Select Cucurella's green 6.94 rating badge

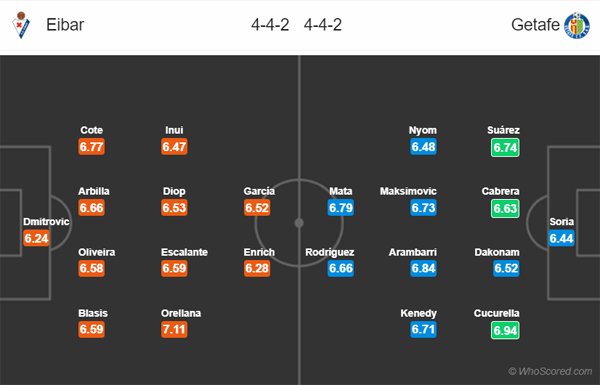(x=505, y=330)
